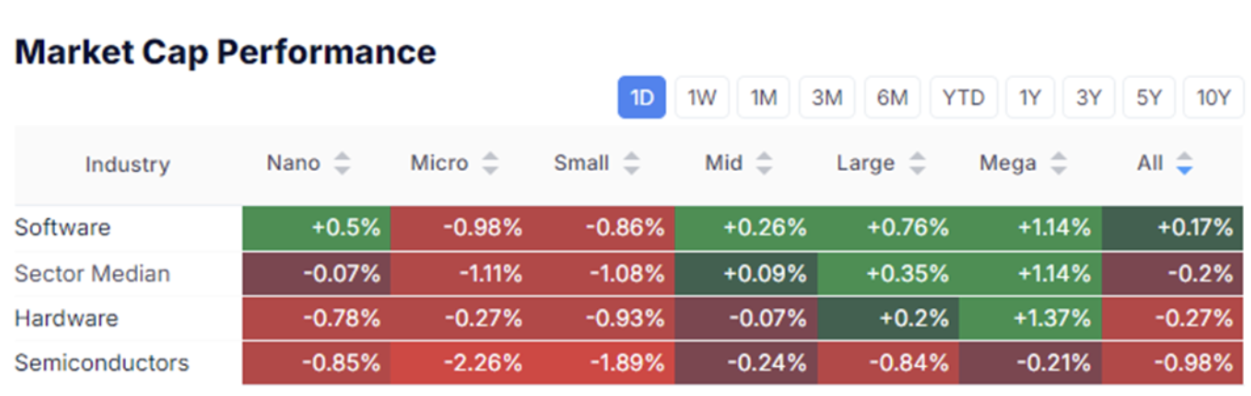Sort by Mega cap sort icon
The height and width of the screenshot is (396, 1251).
pos(1058,164)
